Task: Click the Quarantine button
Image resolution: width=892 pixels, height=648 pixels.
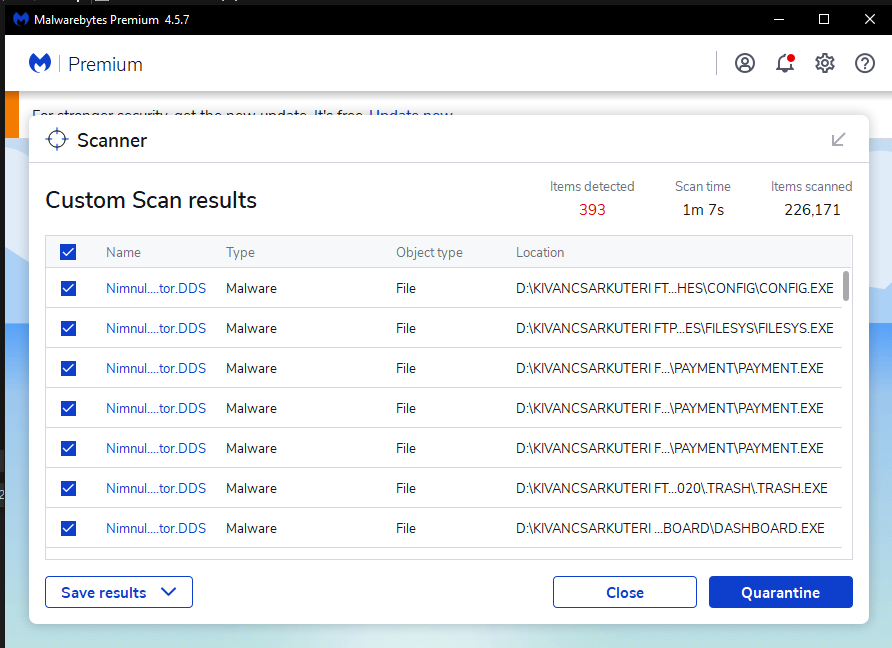Action: click(x=780, y=592)
